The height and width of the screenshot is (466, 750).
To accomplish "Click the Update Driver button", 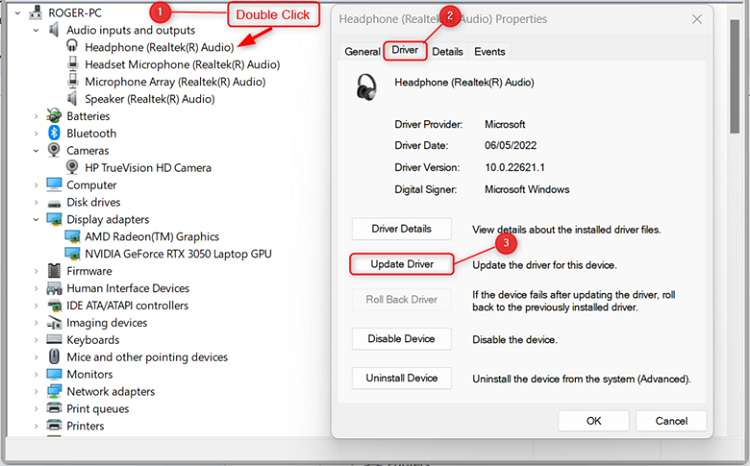I will [x=401, y=264].
